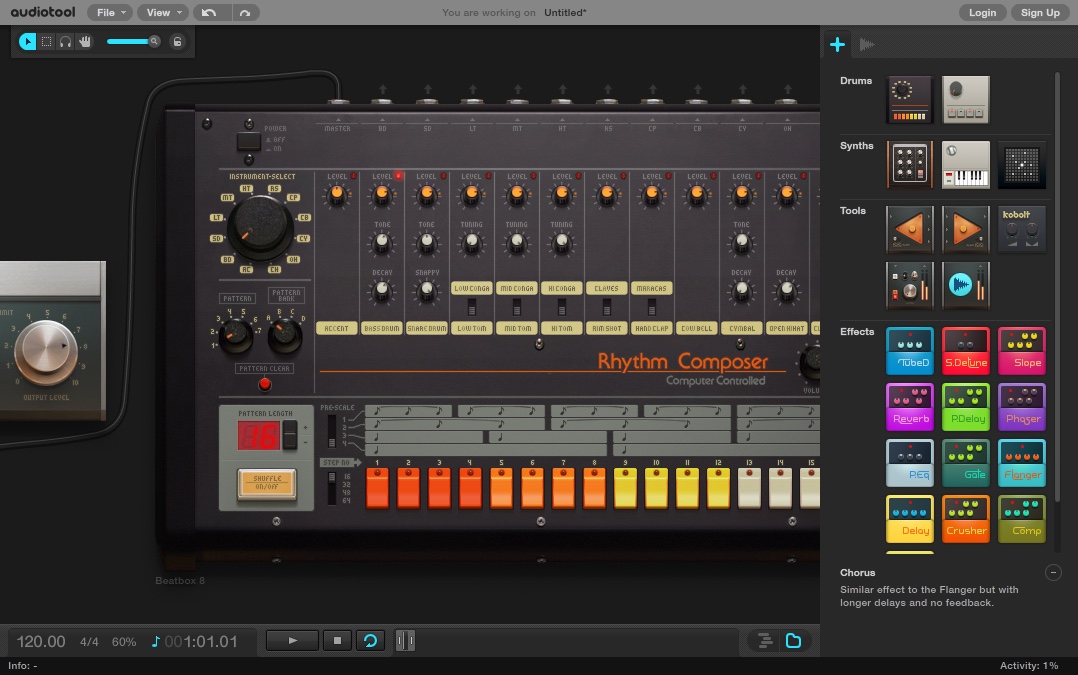Click the 120.00 tempo field

[x=41, y=642]
